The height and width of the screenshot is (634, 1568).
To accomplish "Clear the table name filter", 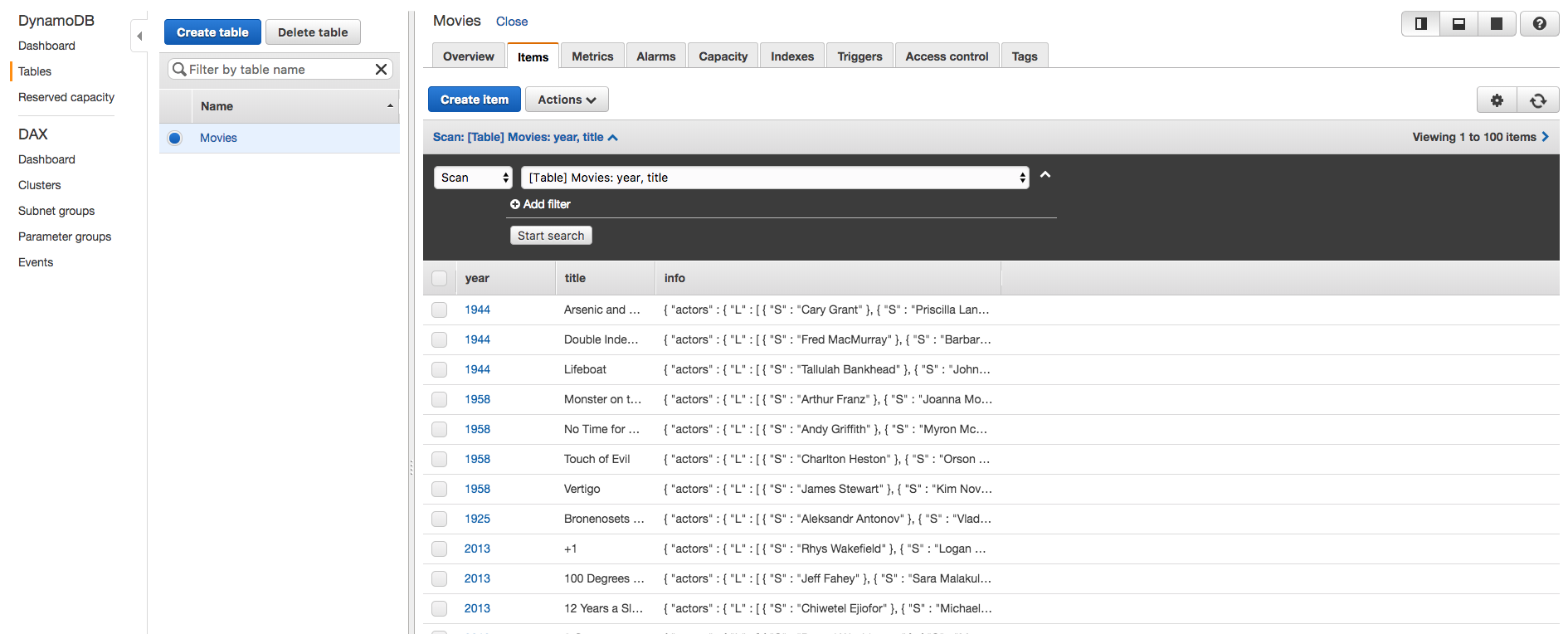I will [381, 69].
